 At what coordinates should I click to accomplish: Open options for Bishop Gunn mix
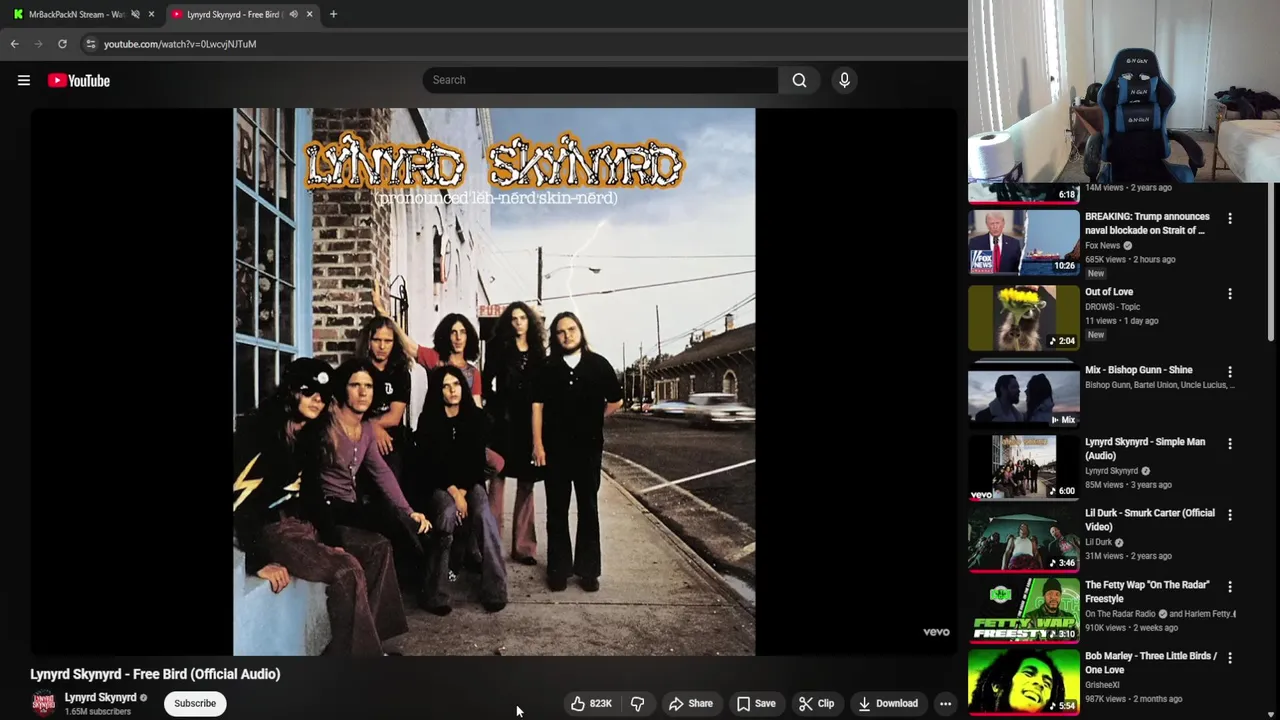pos(1230,372)
